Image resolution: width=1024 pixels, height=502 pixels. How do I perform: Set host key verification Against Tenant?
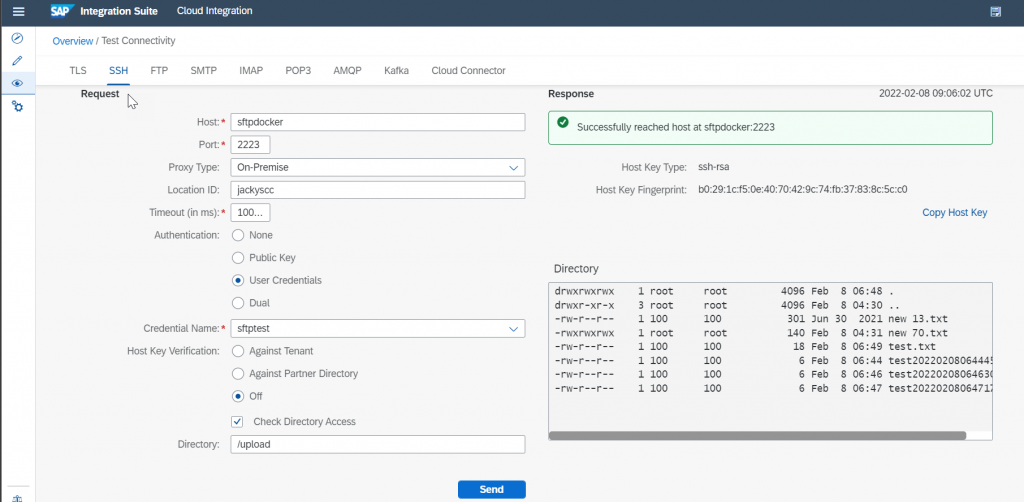[238, 351]
